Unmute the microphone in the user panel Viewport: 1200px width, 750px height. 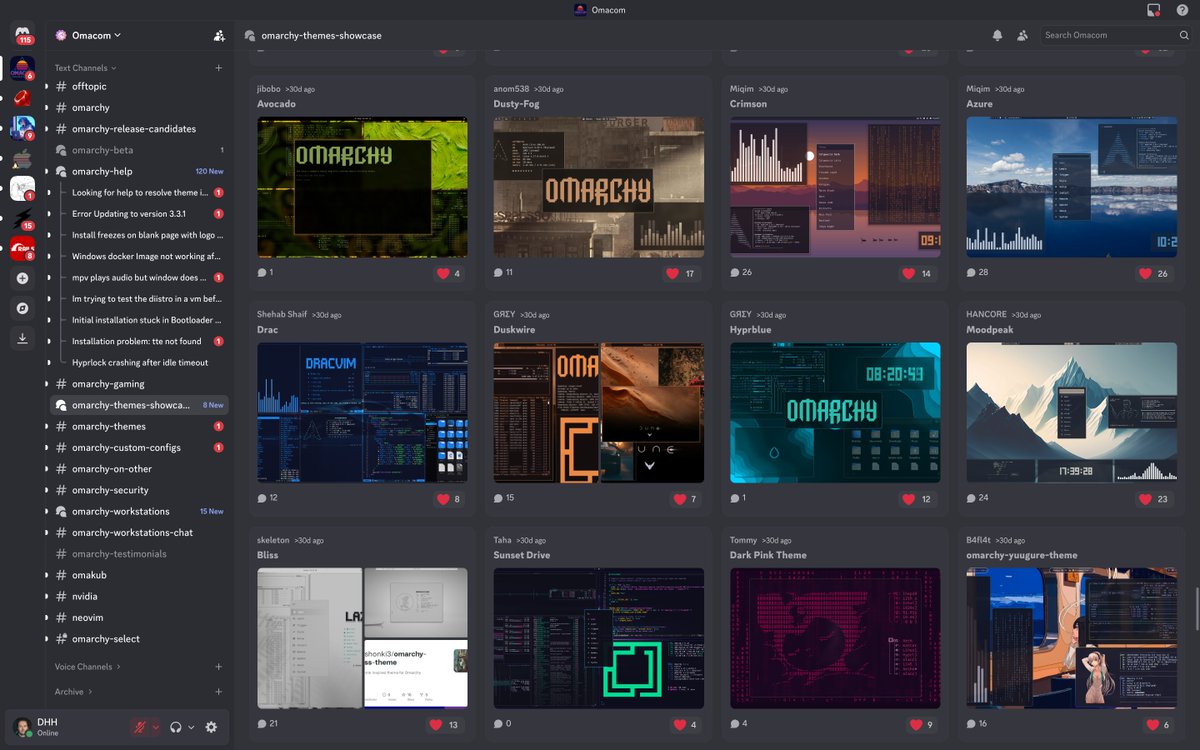click(138, 727)
